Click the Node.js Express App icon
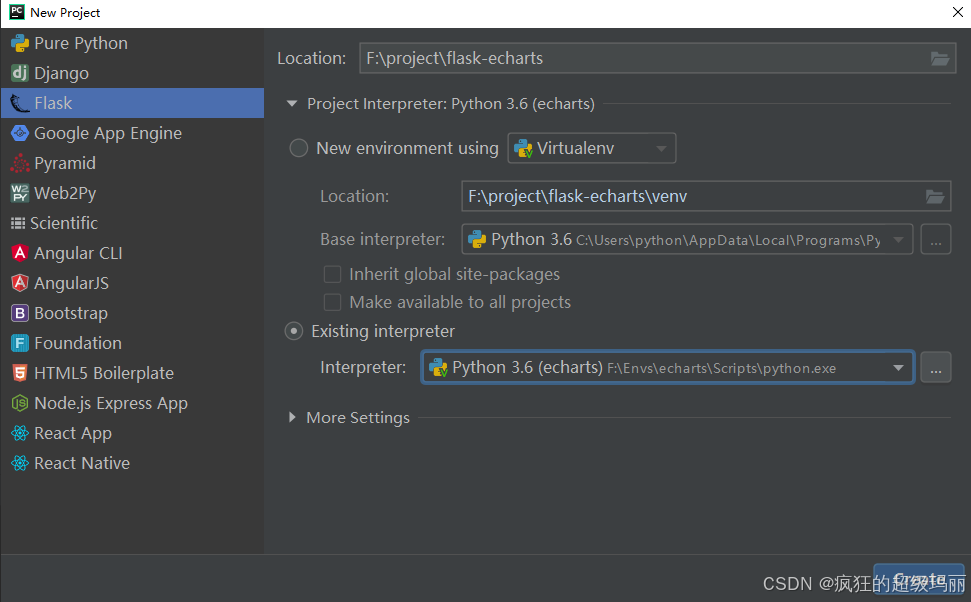The image size is (971, 602). click(20, 403)
